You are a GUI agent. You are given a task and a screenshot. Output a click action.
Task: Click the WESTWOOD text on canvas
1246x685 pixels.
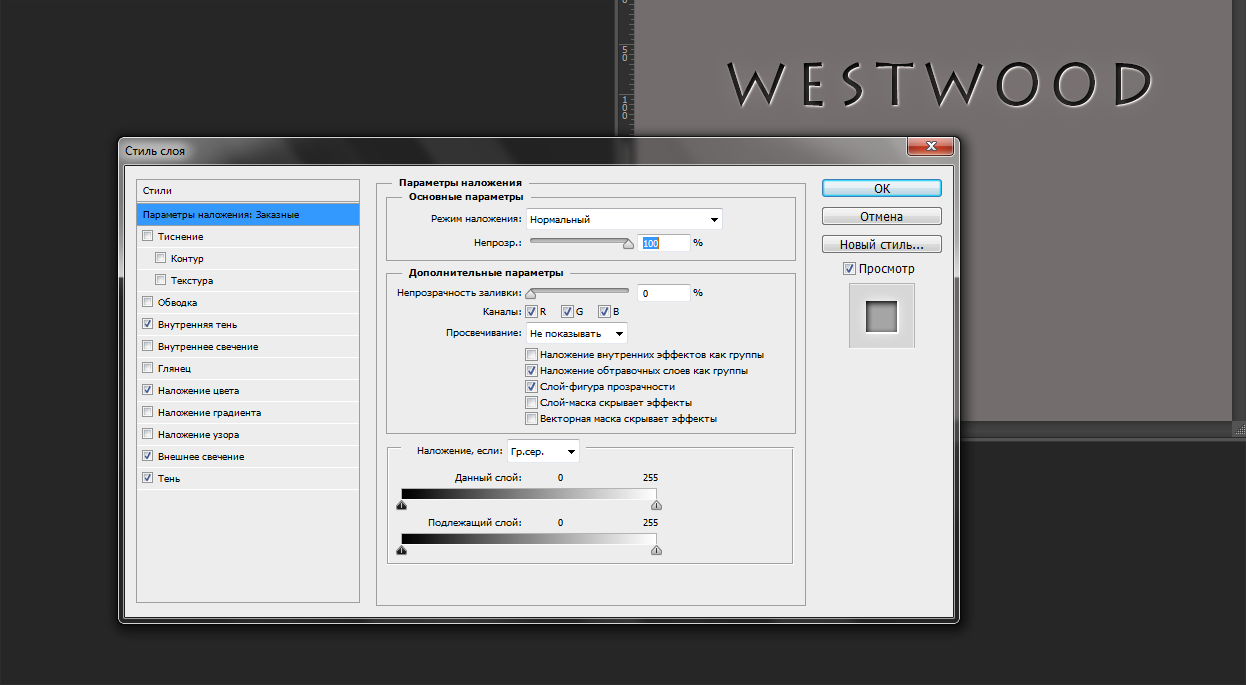[939, 85]
